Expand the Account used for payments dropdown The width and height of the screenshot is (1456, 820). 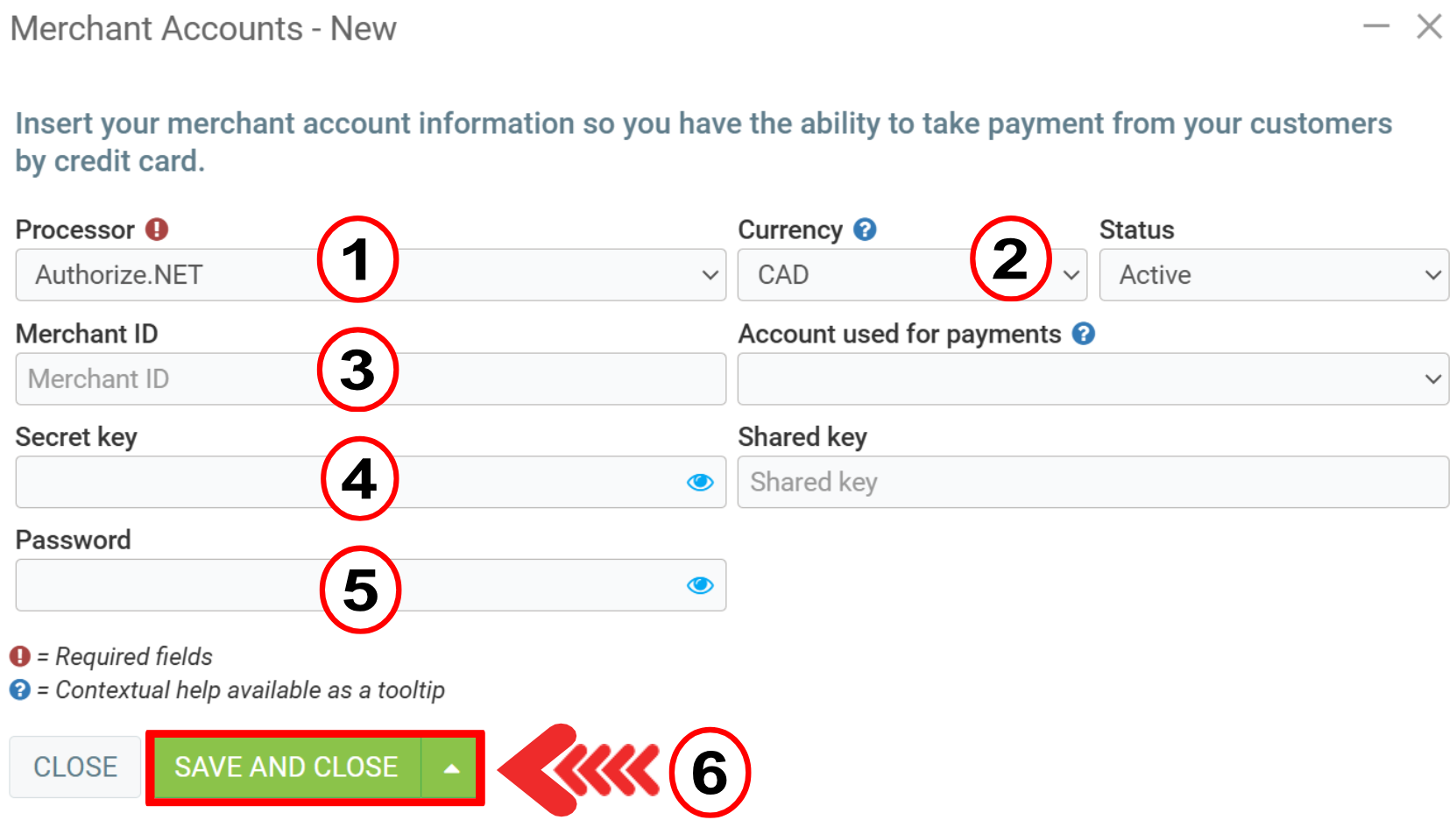click(x=1092, y=379)
